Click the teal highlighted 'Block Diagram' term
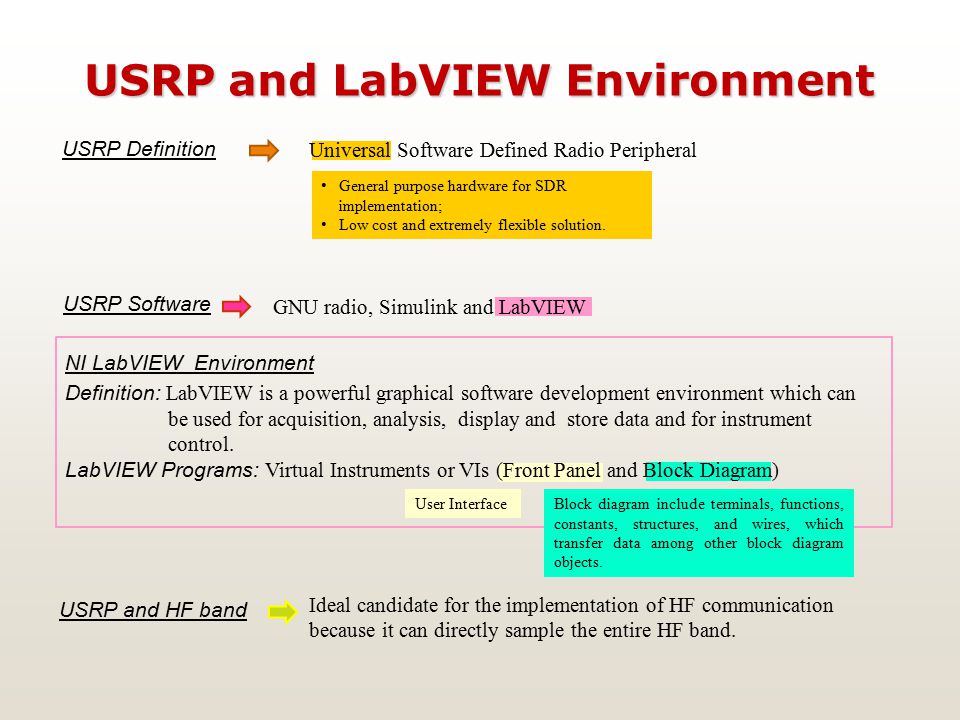The height and width of the screenshot is (720, 960). click(708, 470)
